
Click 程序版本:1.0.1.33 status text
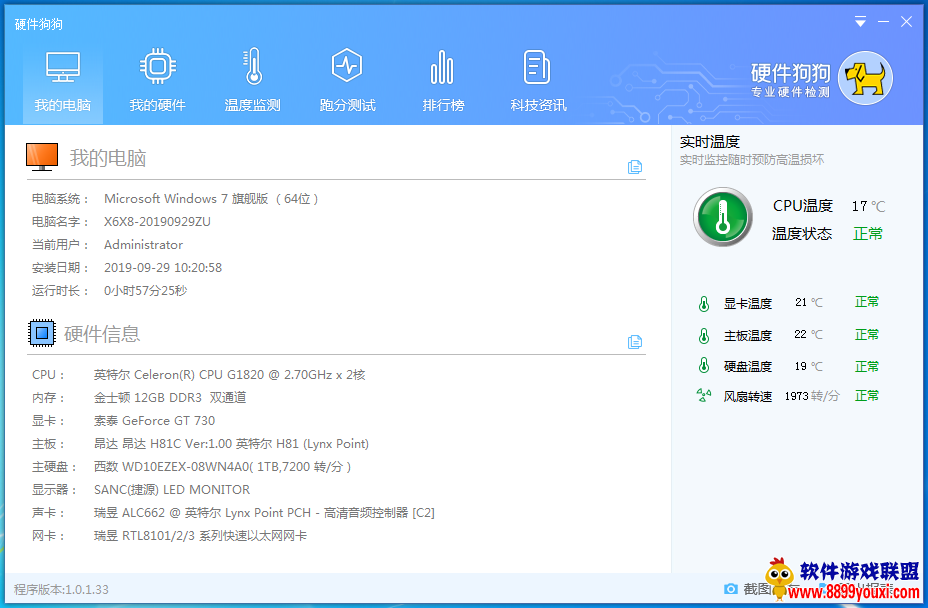click(x=61, y=590)
